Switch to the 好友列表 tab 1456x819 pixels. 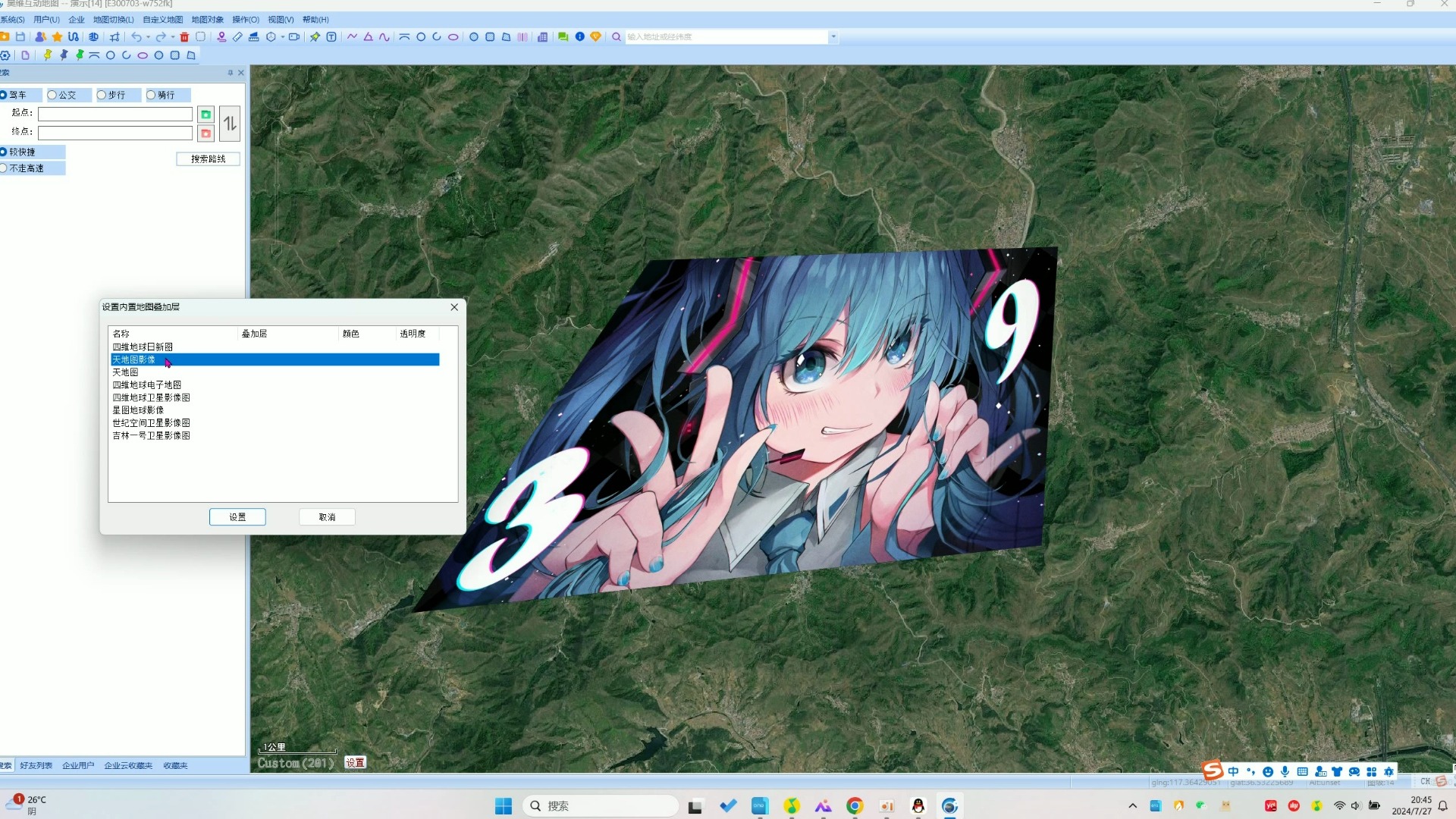pos(36,765)
